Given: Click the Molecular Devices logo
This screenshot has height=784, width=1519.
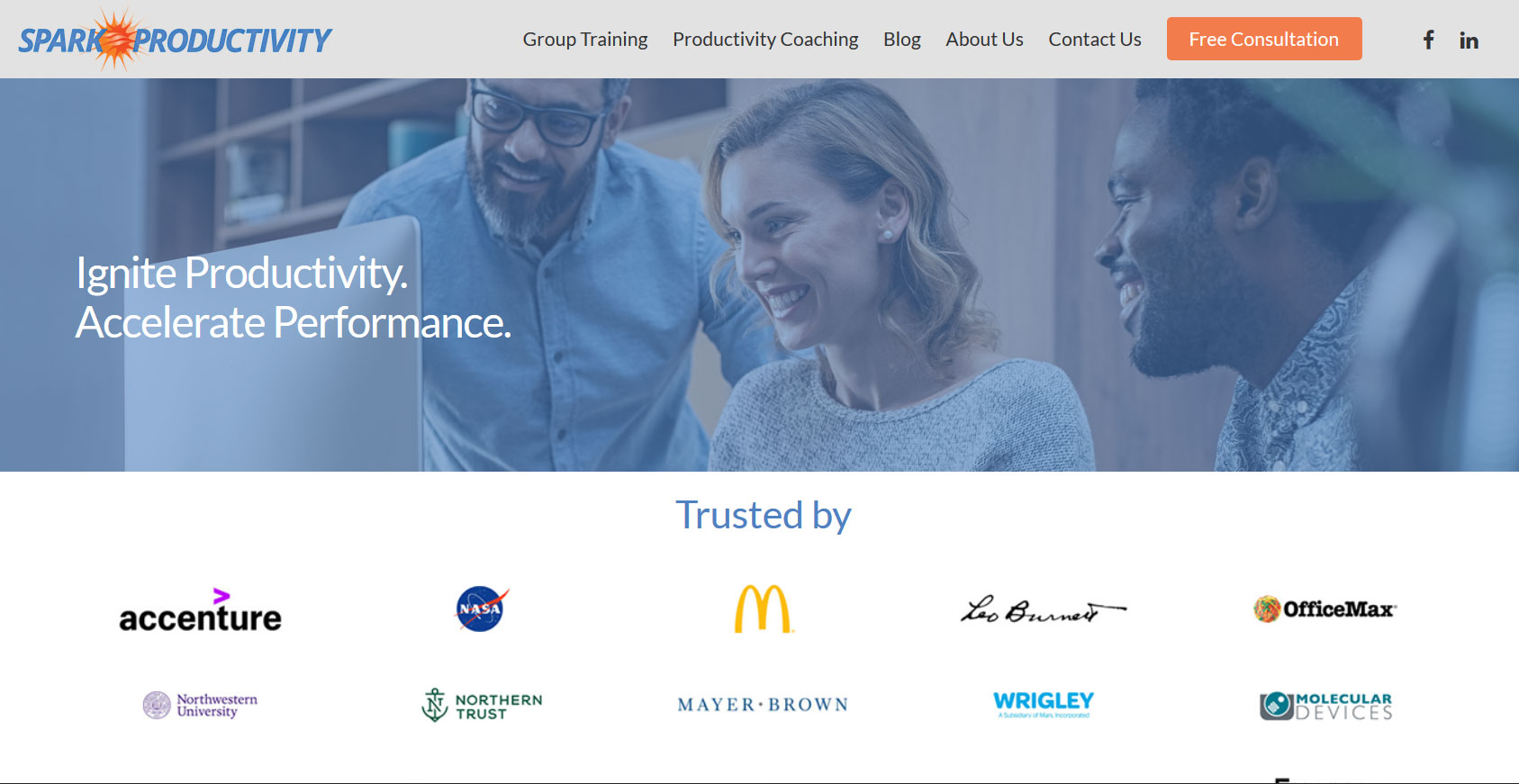Looking at the screenshot, I should pyautogui.click(x=1325, y=706).
